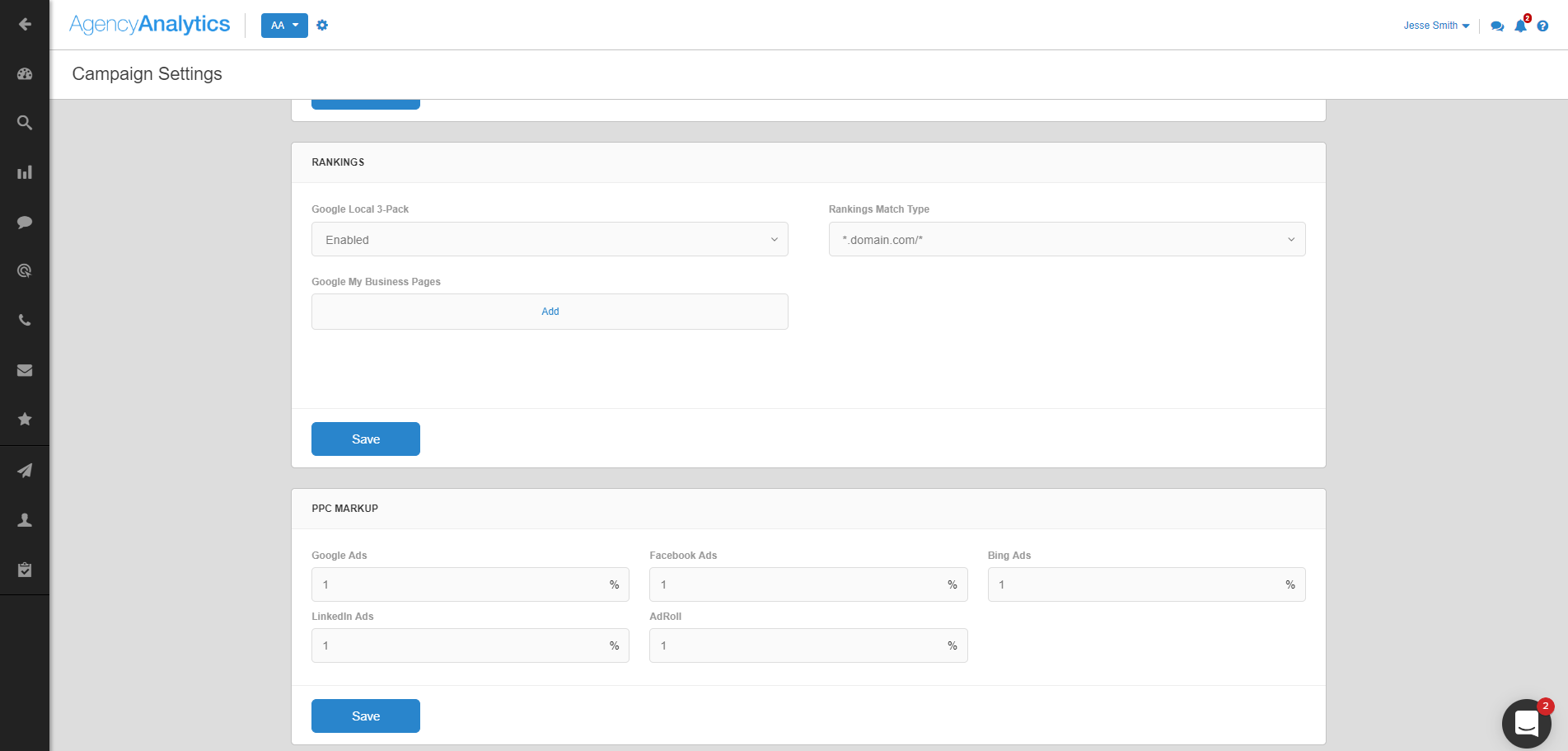
Task: Open the envelope email icon in the sidebar
Action: pyautogui.click(x=25, y=370)
